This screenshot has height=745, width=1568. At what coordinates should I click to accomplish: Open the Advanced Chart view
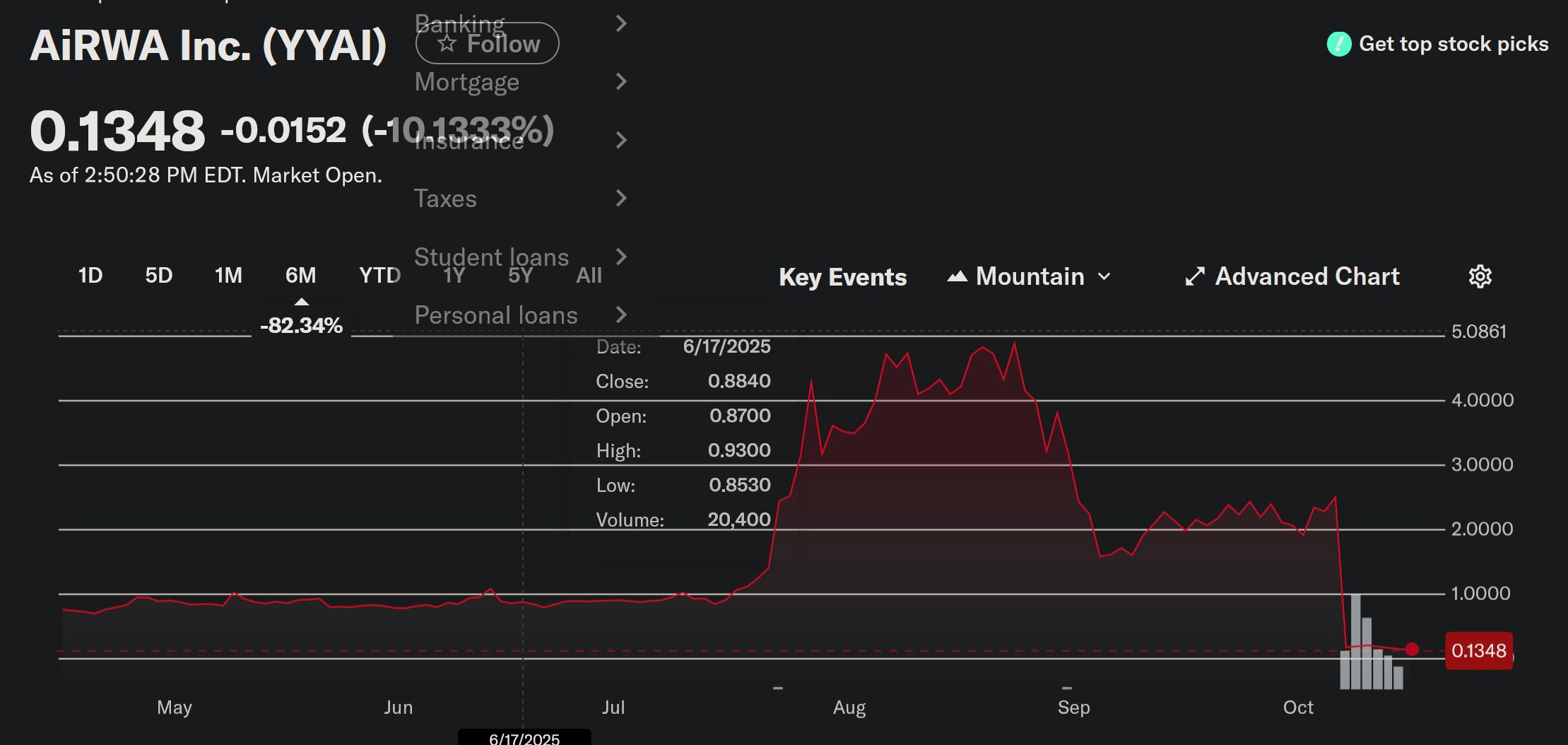1292,276
